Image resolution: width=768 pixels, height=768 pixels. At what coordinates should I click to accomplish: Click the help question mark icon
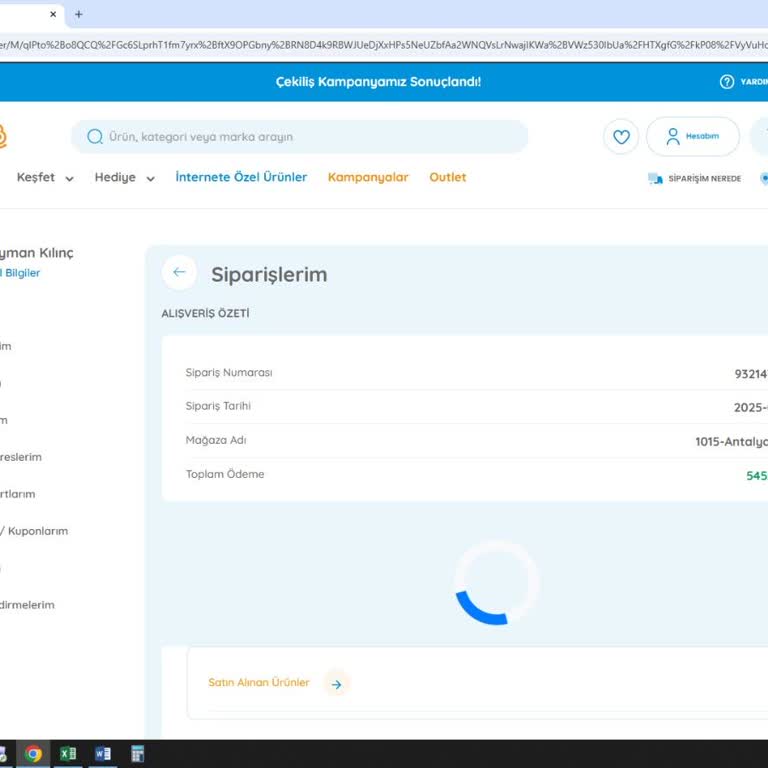coord(727,82)
